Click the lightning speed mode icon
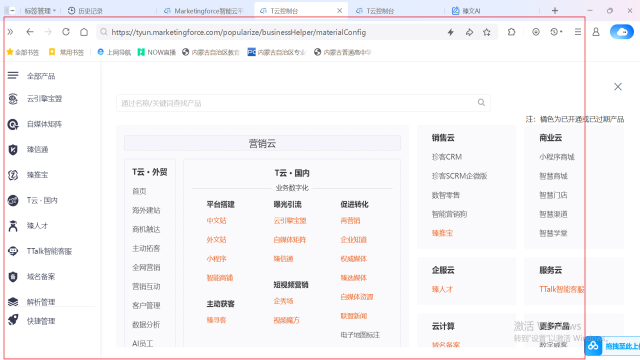The image size is (640, 360). [x=451, y=32]
